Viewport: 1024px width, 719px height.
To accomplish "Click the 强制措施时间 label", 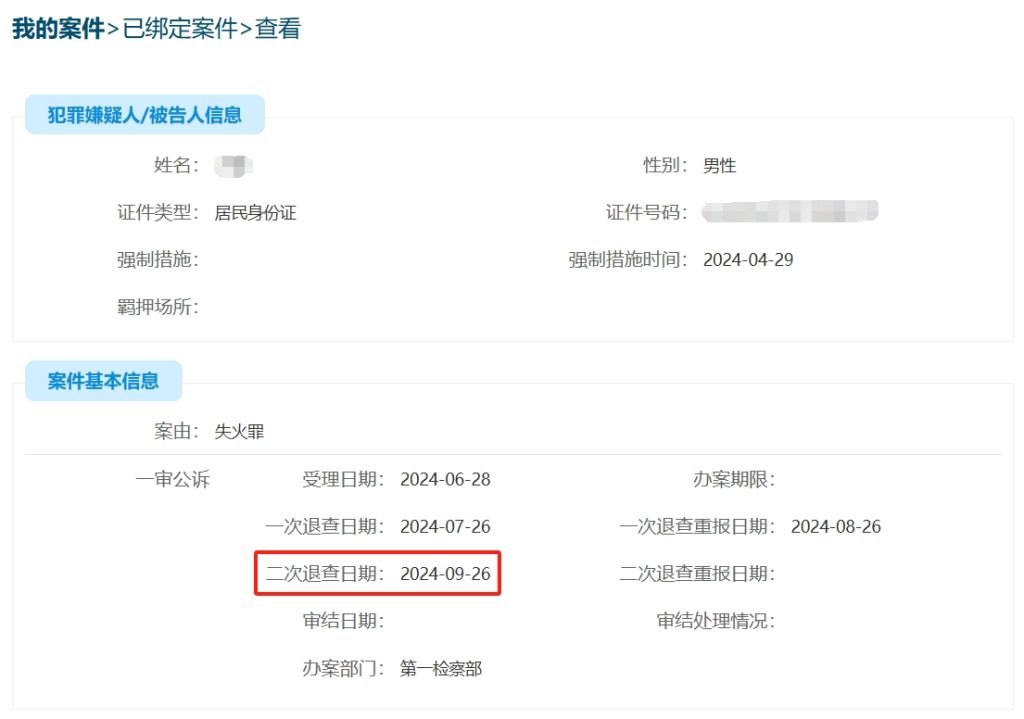I will [628, 259].
